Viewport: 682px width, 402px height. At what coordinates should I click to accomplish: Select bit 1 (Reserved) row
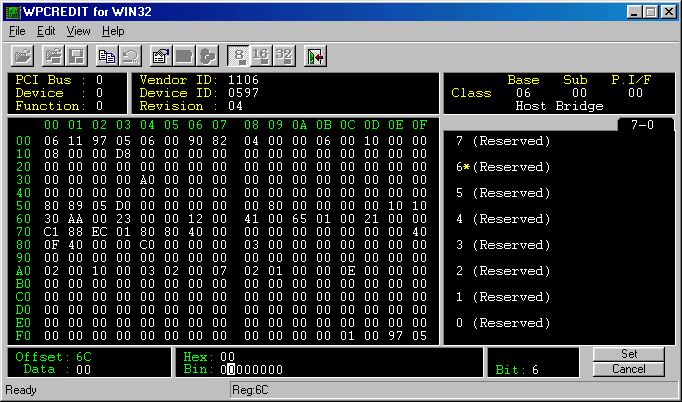tap(503, 297)
